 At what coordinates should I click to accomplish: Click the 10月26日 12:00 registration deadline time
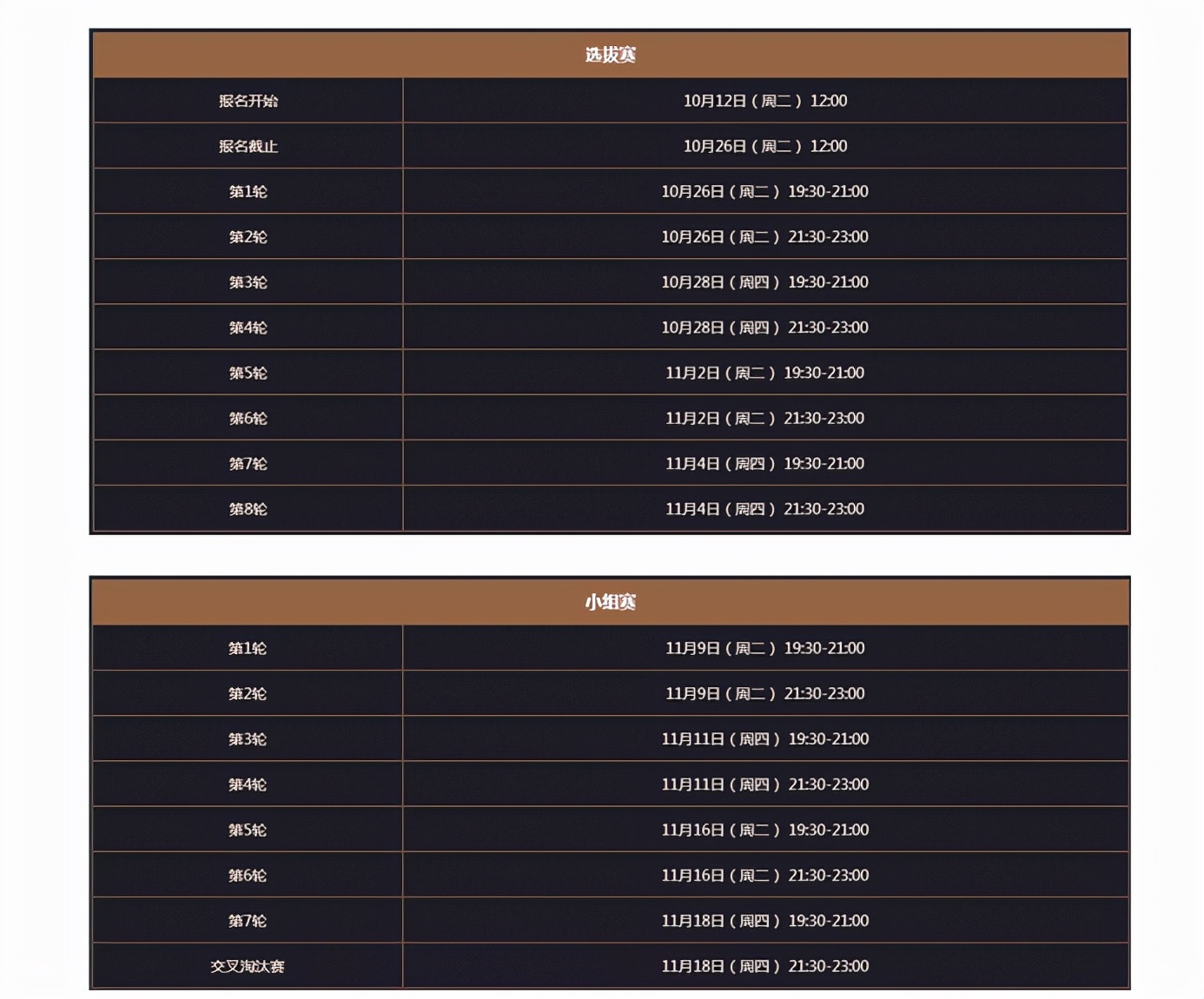pyautogui.click(x=764, y=146)
